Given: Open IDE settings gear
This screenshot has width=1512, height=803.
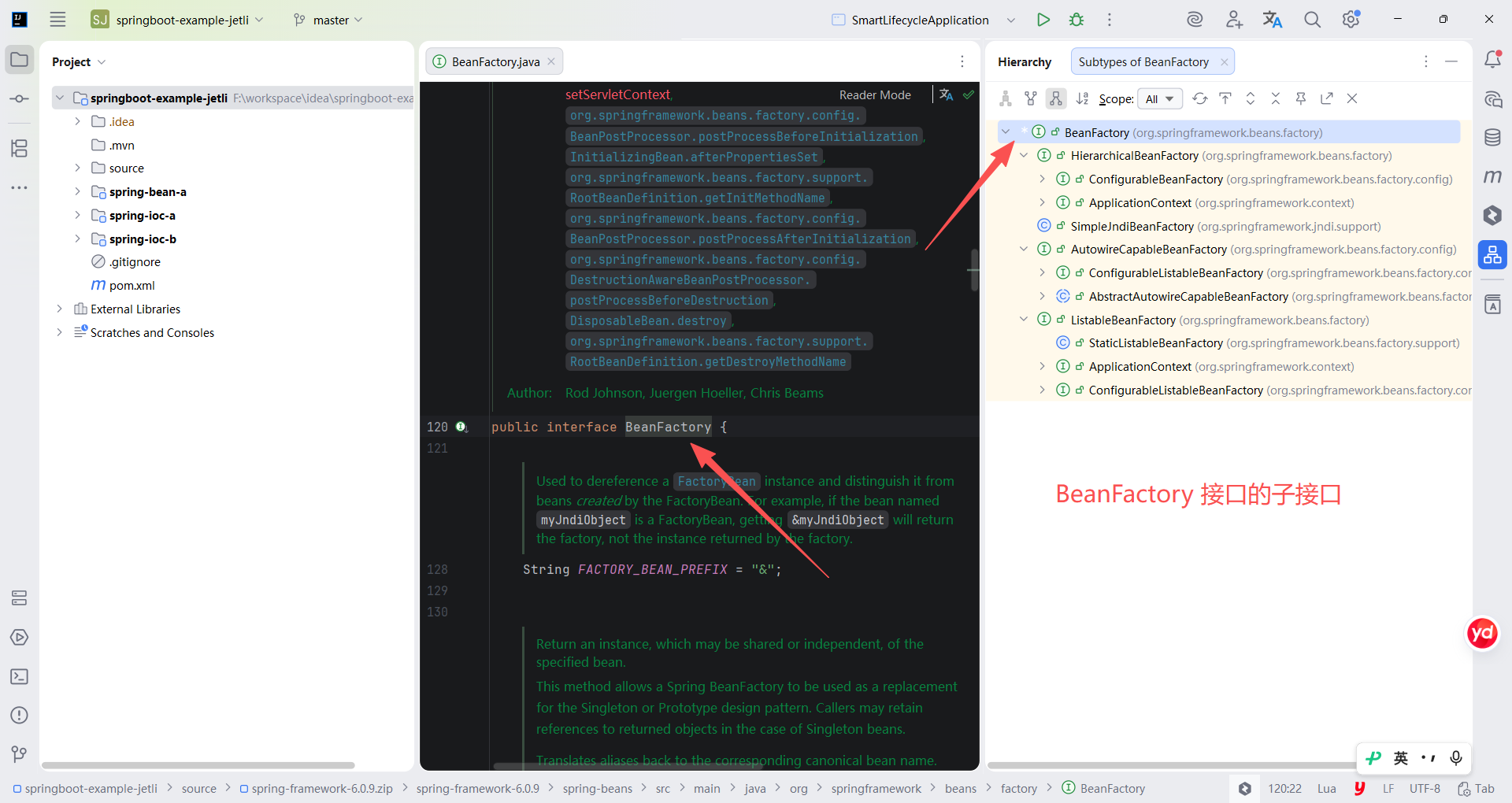Looking at the screenshot, I should 1351,20.
